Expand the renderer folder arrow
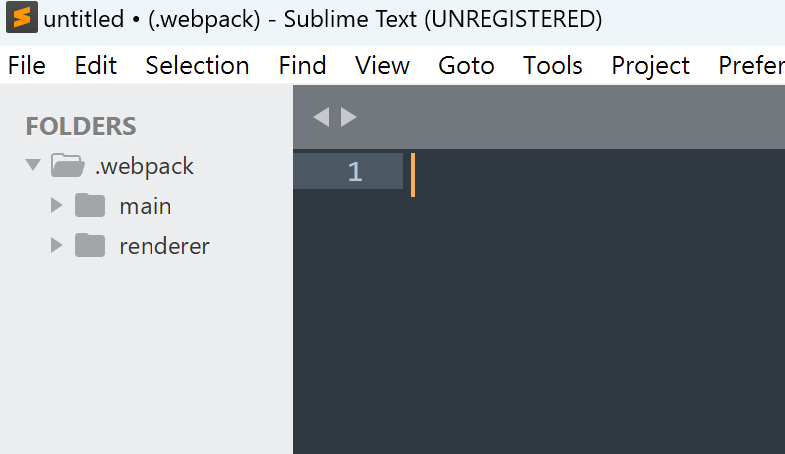Screen dimensions: 785x454 tap(57, 245)
